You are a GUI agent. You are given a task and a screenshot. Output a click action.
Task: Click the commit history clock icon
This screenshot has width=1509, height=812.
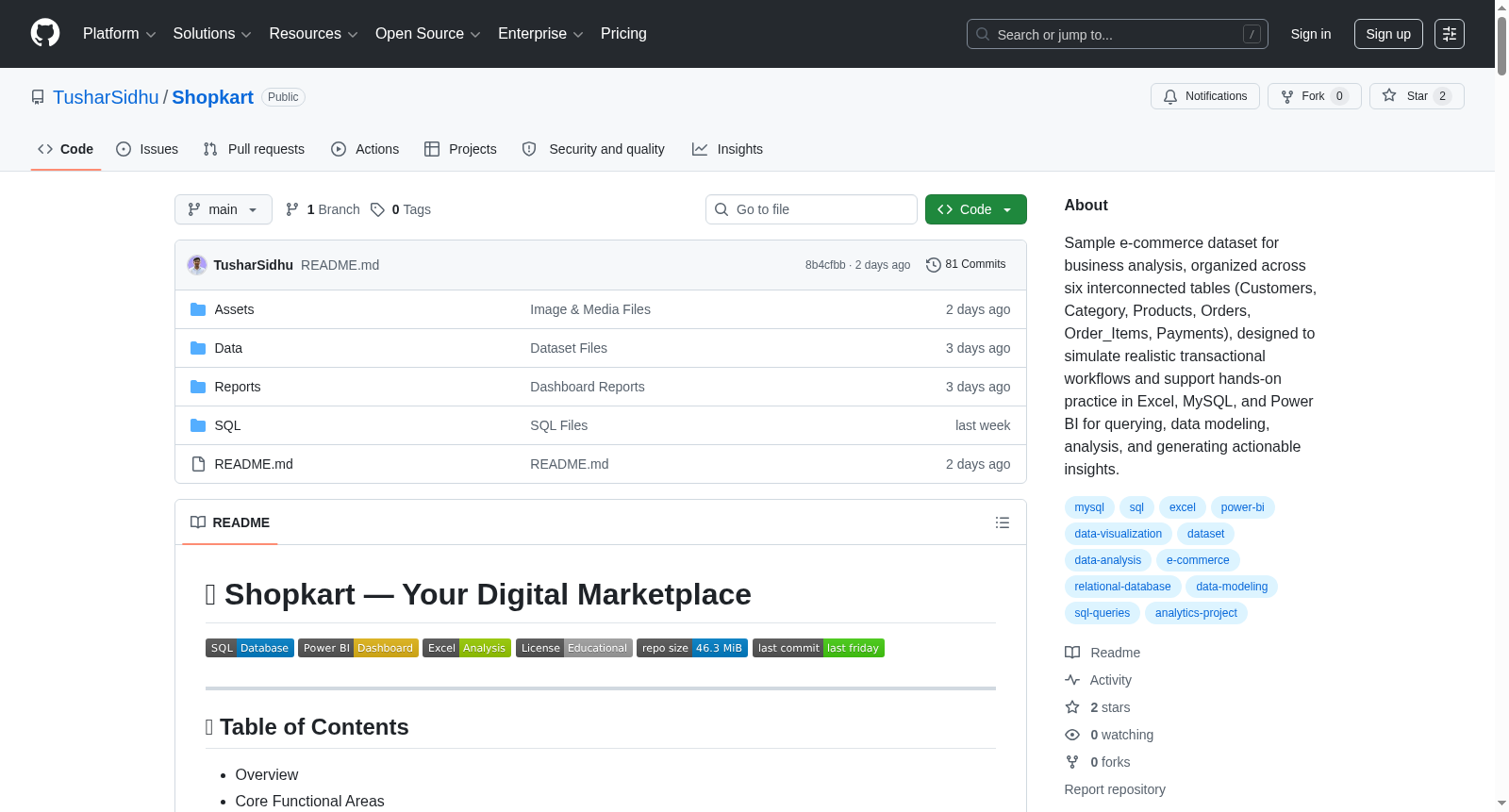tap(934, 265)
